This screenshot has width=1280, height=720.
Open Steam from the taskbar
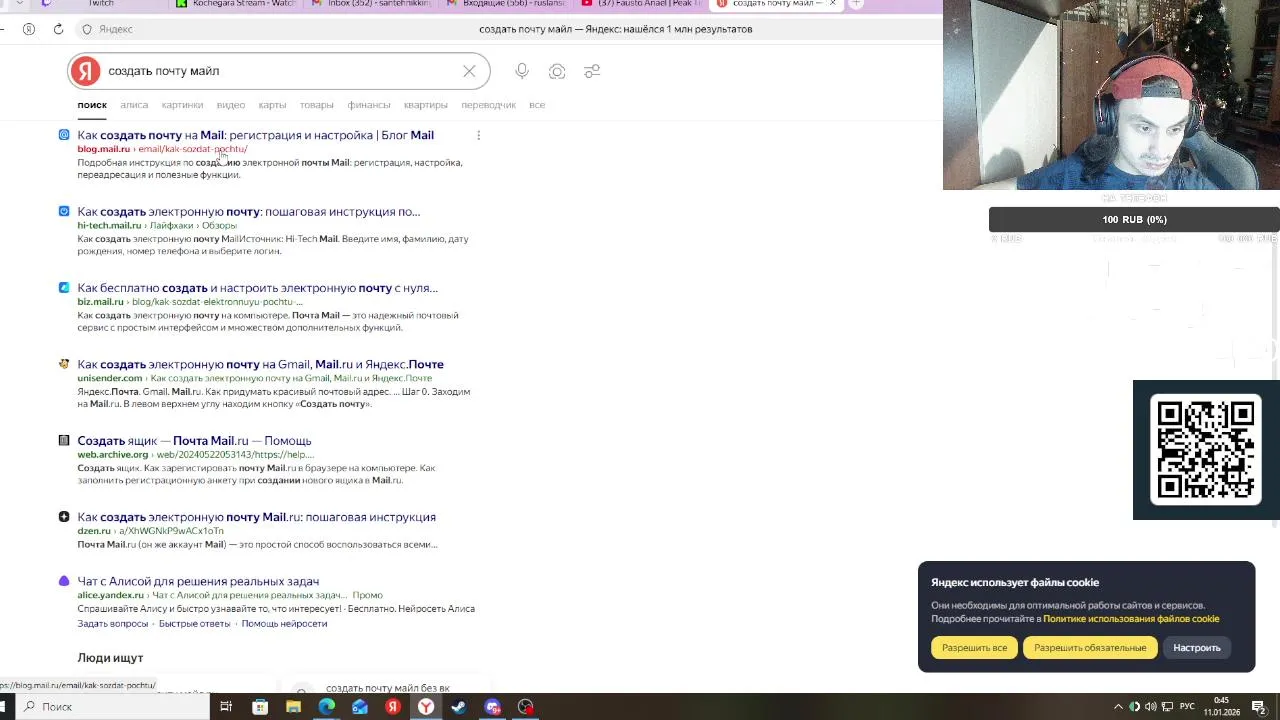coord(459,707)
